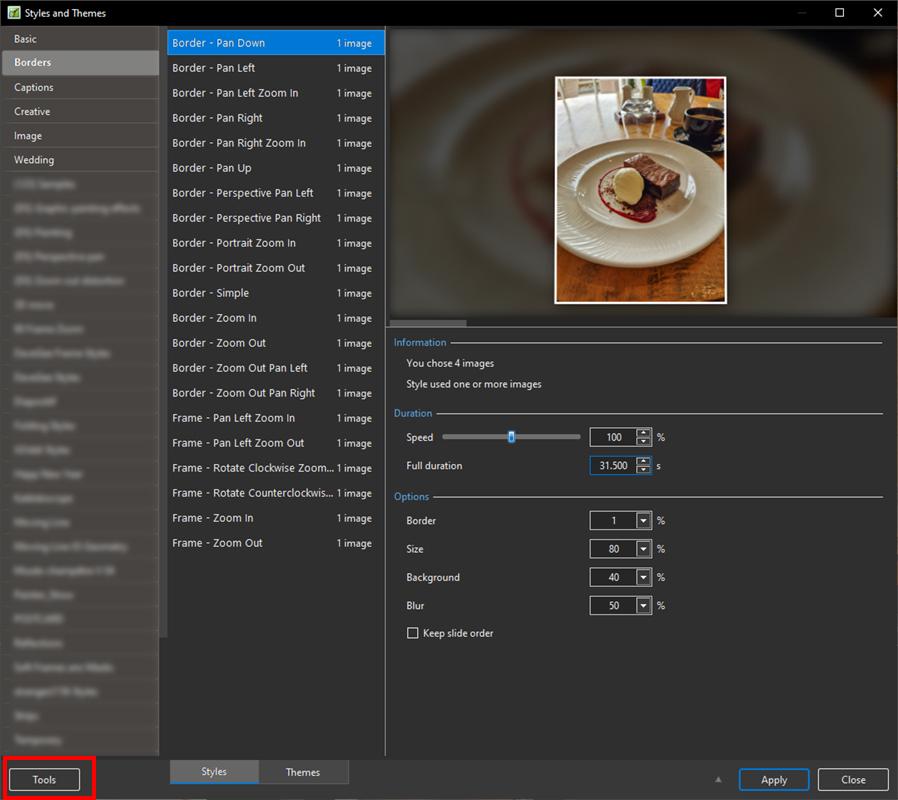Switch to the Themes tab
The image size is (898, 800).
303,772
